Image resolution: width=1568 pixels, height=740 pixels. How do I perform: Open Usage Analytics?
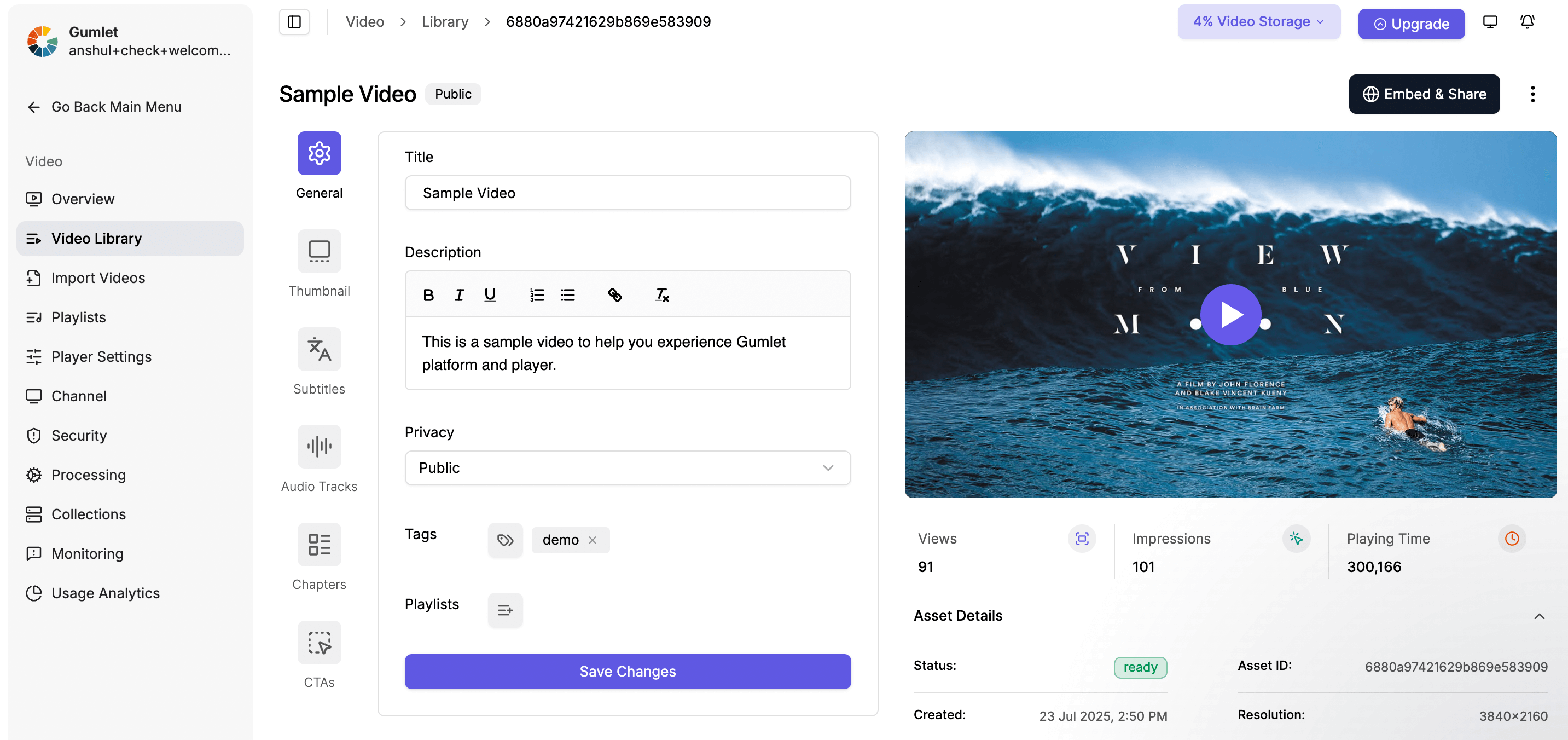point(130,593)
